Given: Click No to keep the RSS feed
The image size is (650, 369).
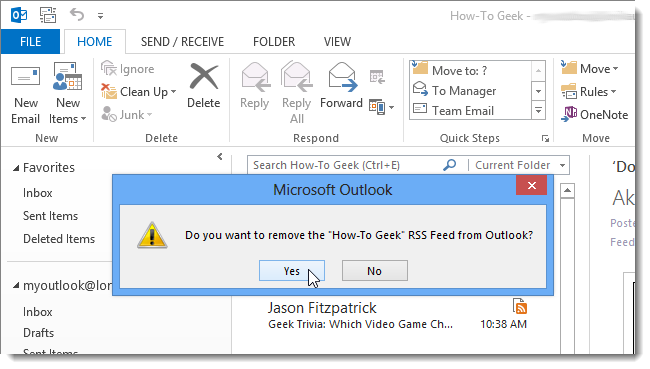Looking at the screenshot, I should point(375,271).
